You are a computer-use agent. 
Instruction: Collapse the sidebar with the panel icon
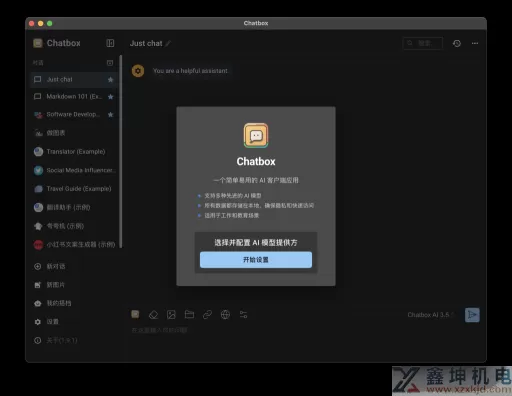pyautogui.click(x=110, y=43)
